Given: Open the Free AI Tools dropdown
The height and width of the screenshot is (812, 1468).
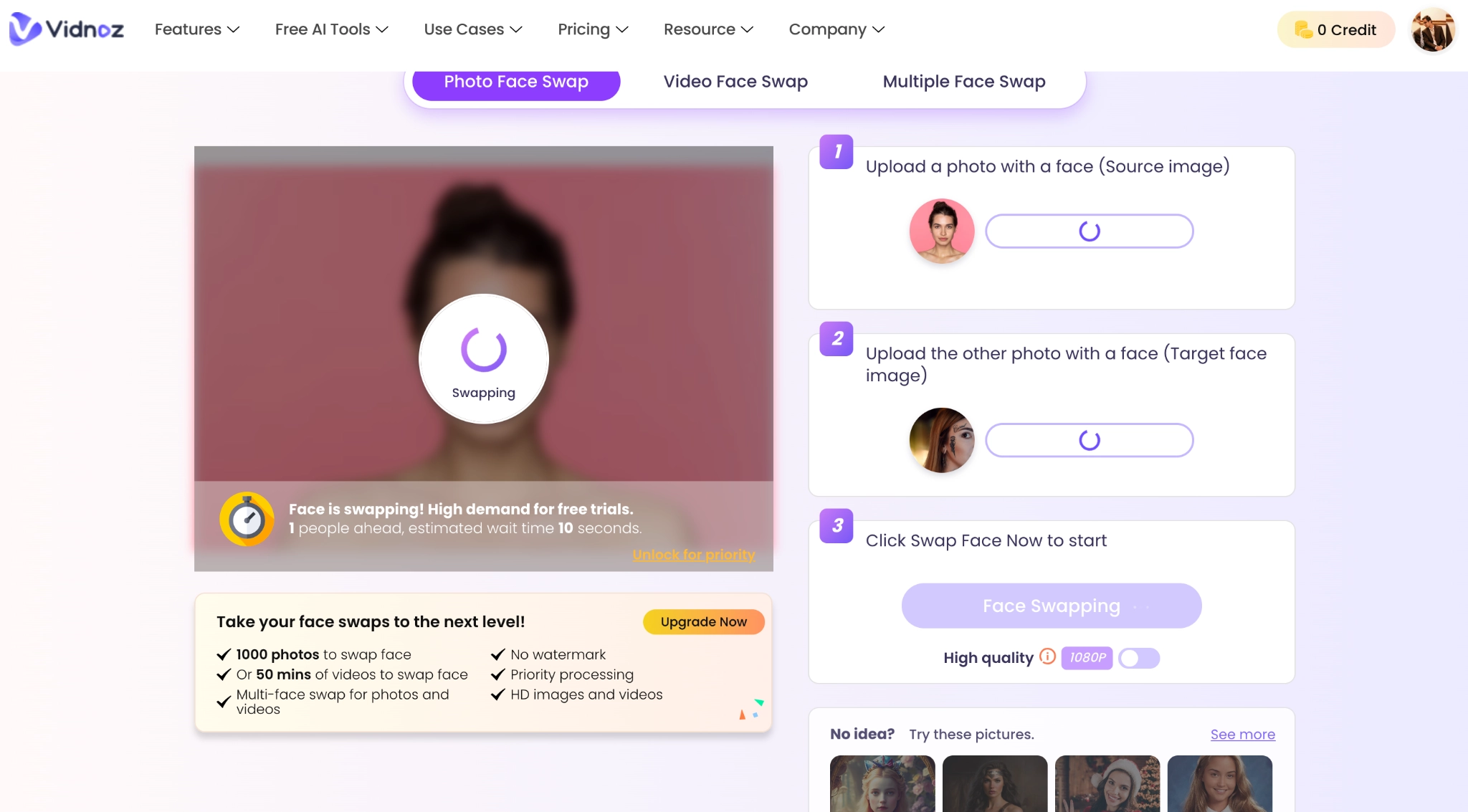Looking at the screenshot, I should coord(331,29).
